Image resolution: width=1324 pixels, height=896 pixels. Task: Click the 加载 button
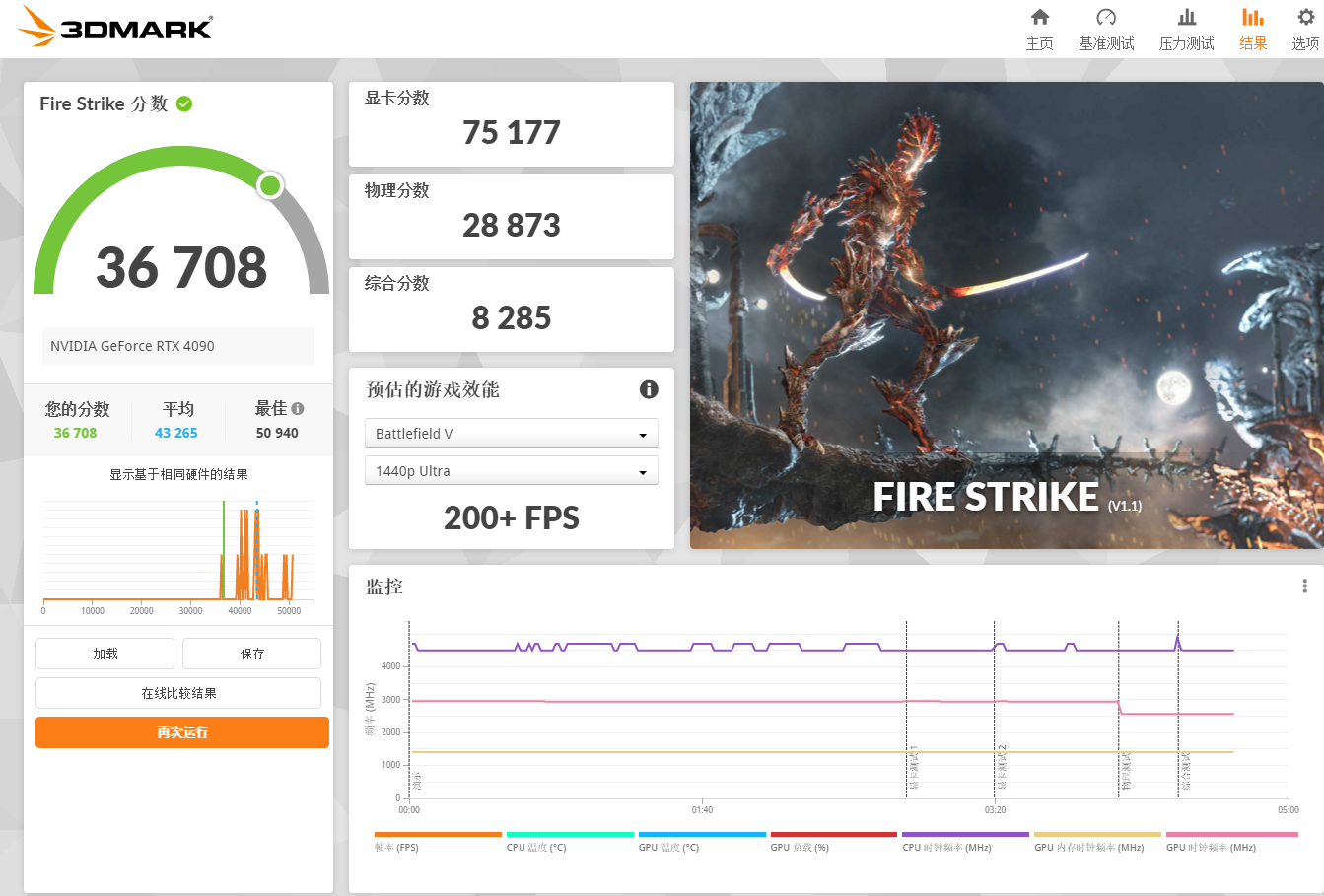105,654
